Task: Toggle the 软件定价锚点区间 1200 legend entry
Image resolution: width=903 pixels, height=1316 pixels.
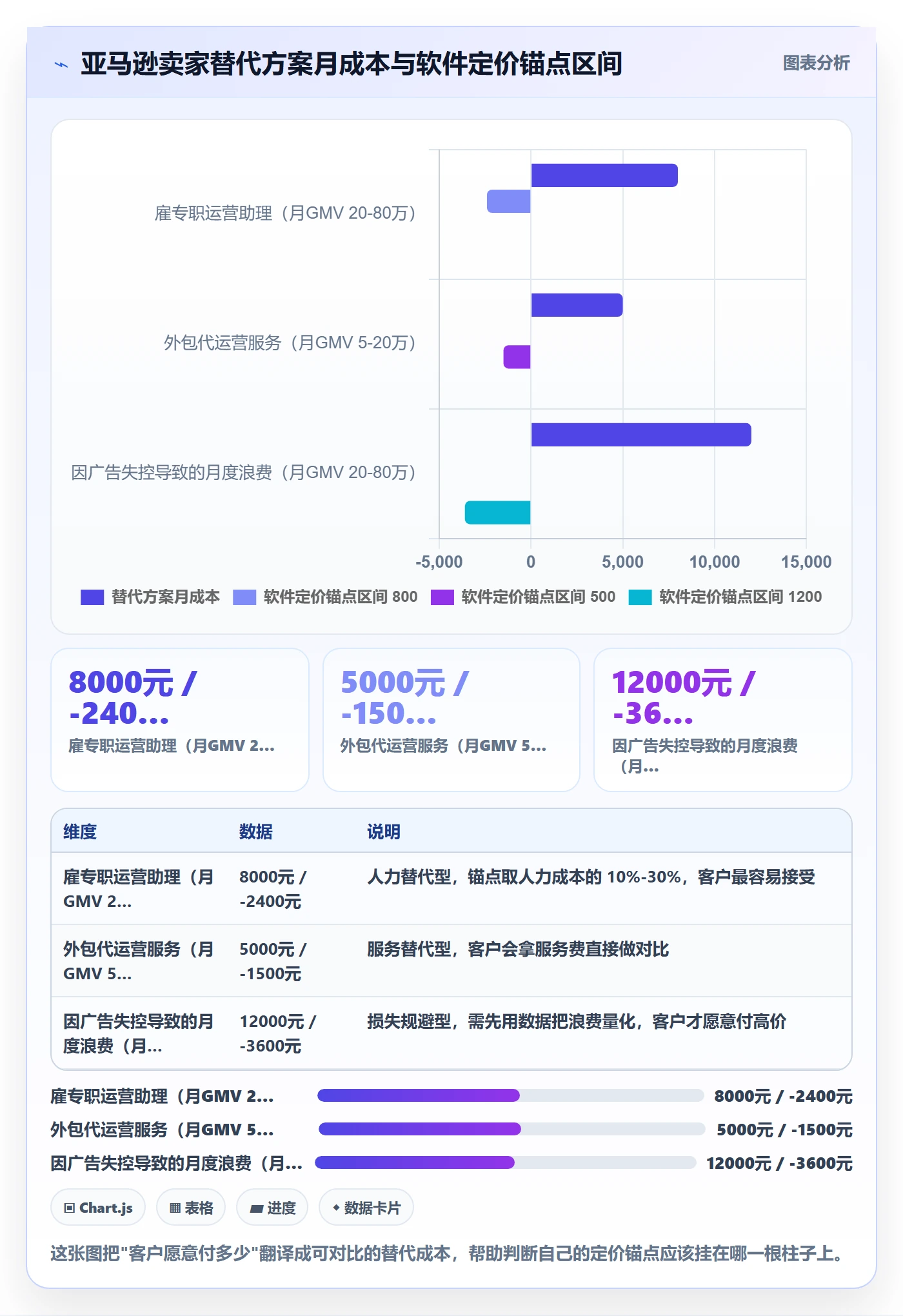Action: click(725, 597)
